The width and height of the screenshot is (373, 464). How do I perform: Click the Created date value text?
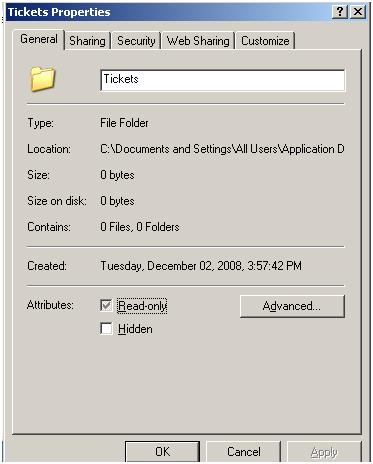[x=201, y=266]
